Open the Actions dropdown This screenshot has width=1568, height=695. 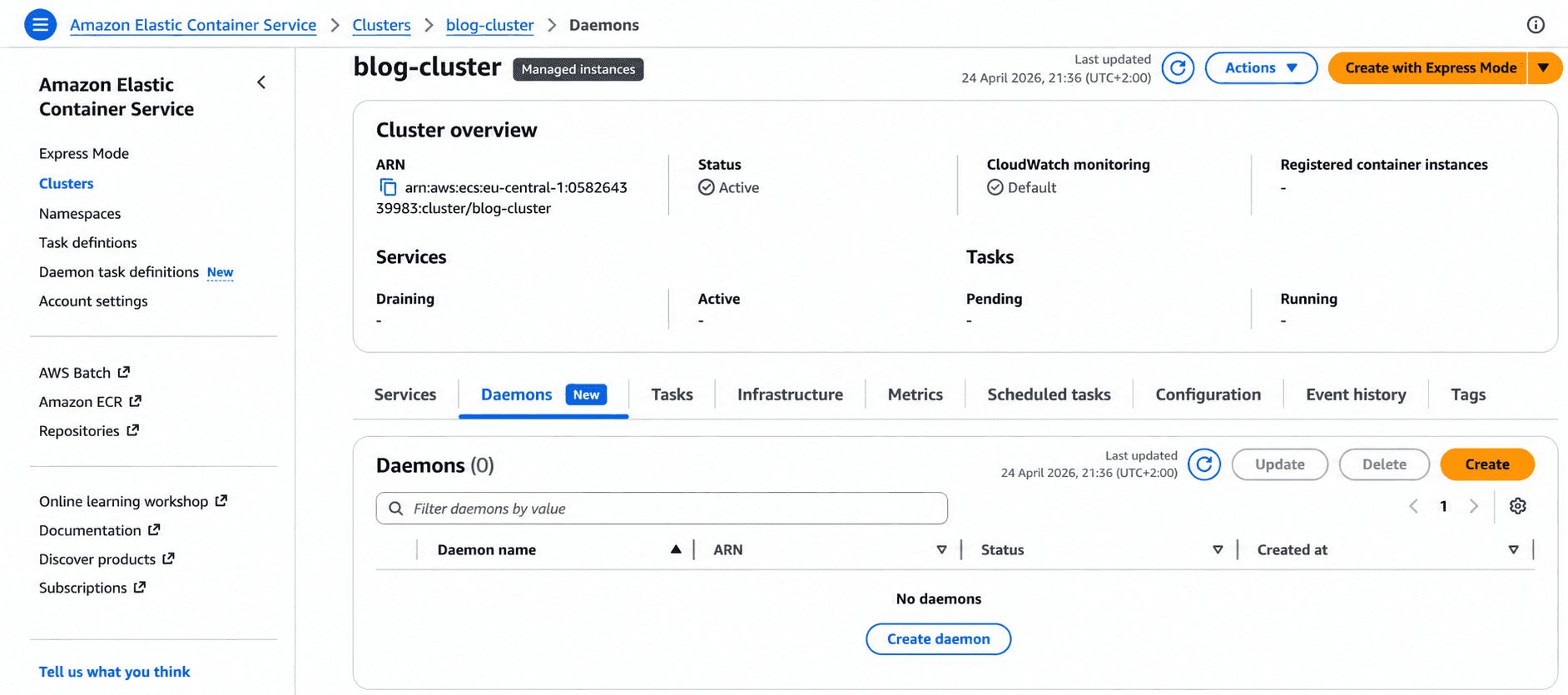tap(1261, 68)
